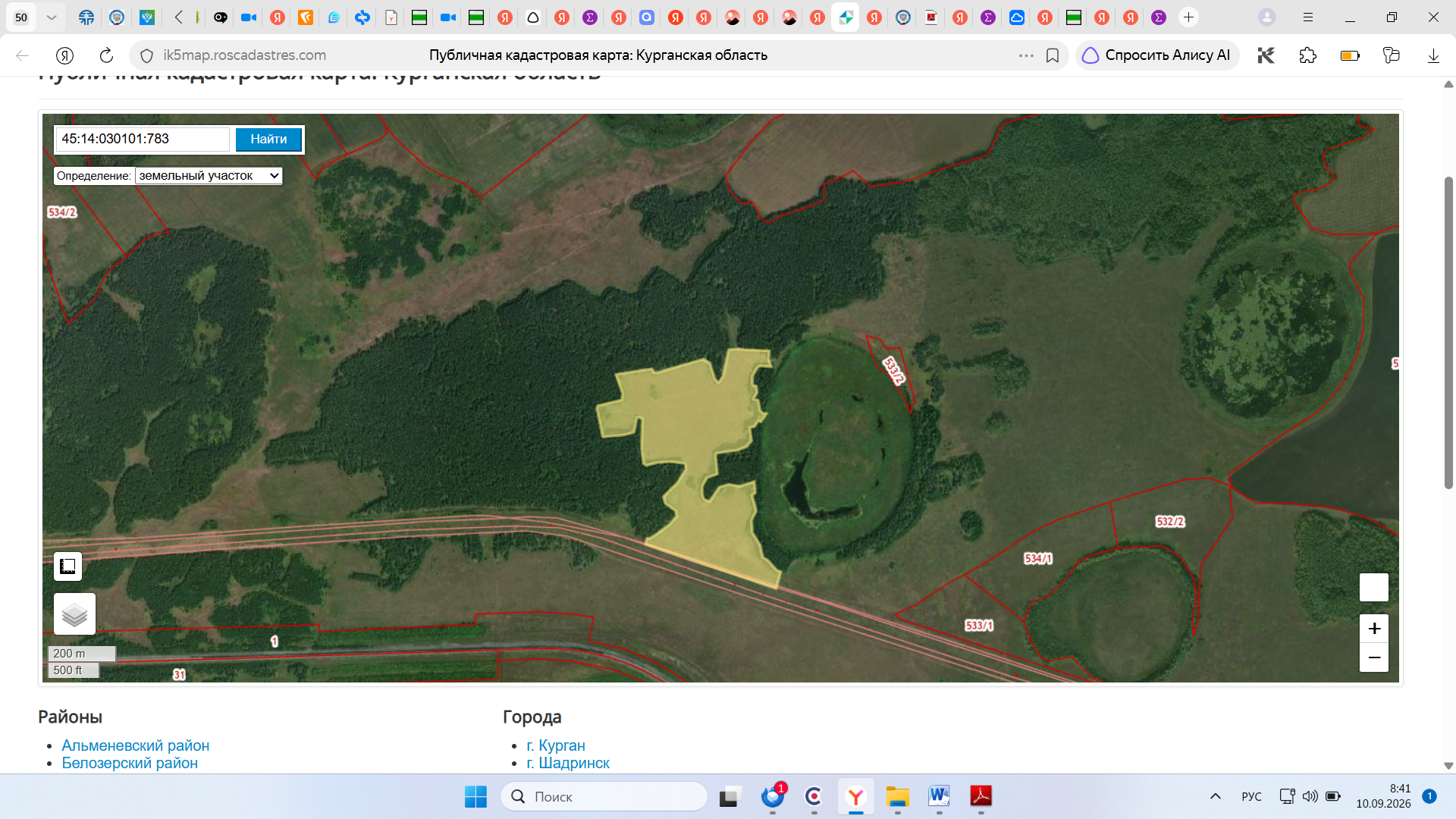Open Альменевский район link
Screen dimensions: 1456x819
[x=136, y=745]
